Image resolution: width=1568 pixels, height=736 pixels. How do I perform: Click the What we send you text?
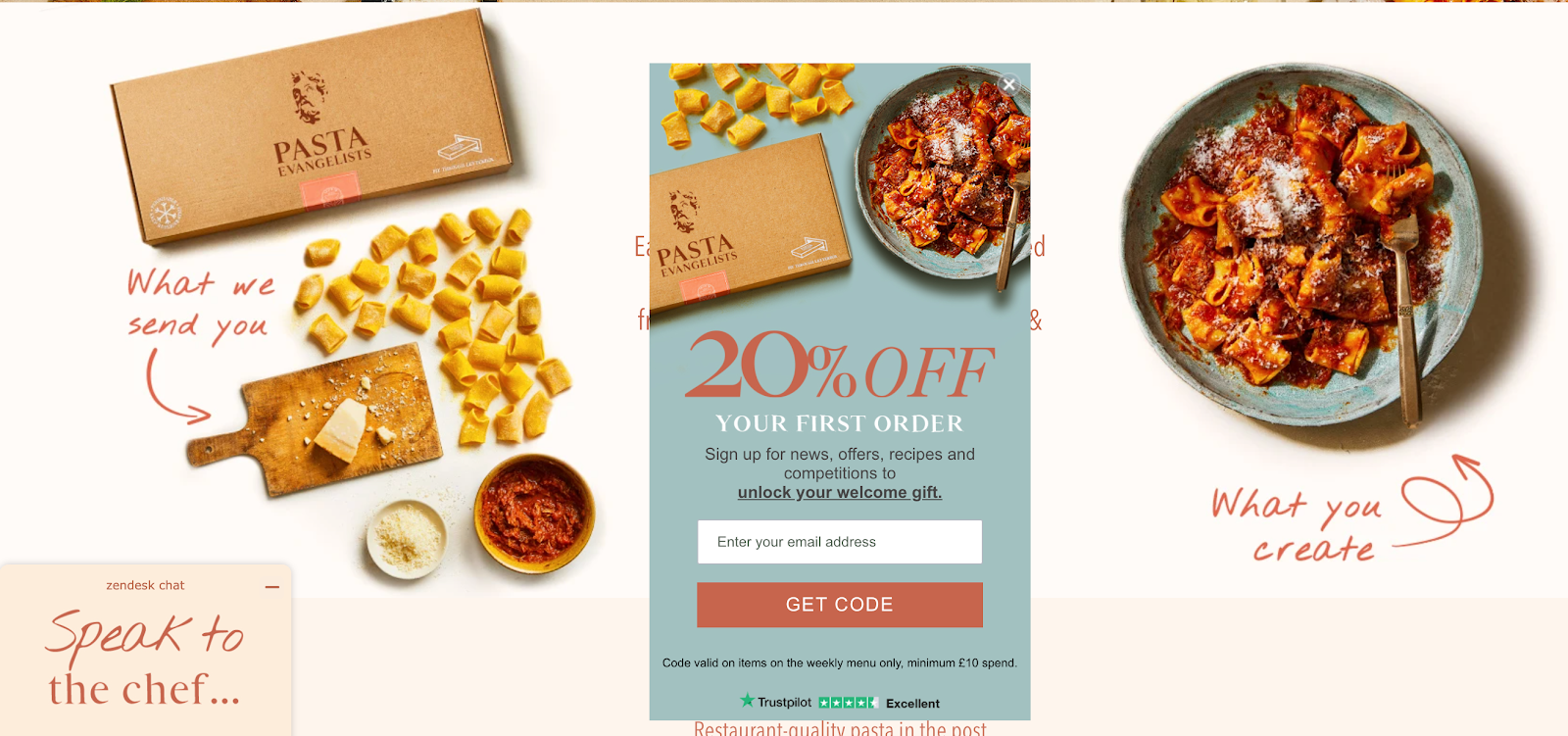point(199,306)
